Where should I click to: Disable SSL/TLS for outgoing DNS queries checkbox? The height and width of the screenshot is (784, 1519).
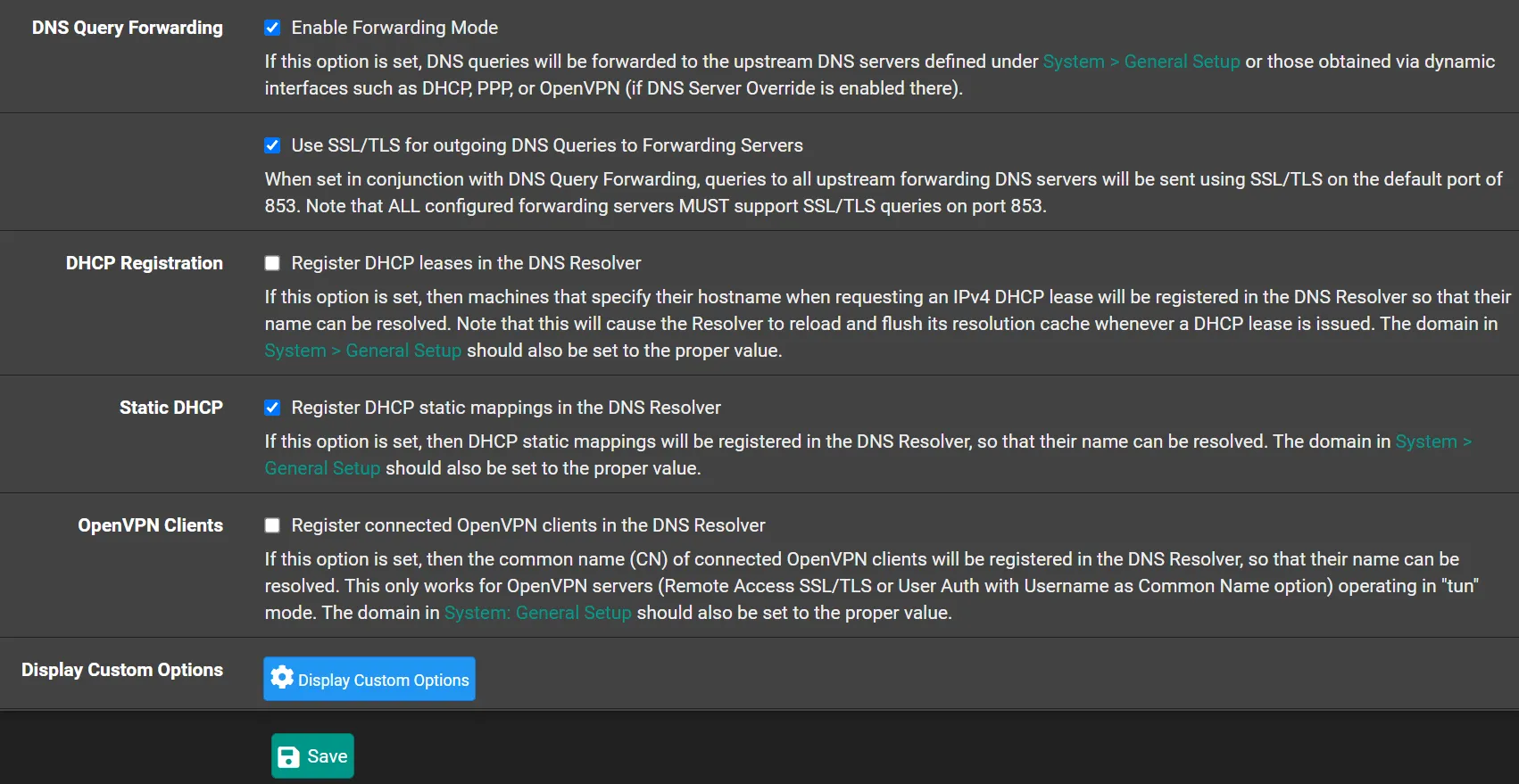click(x=272, y=145)
